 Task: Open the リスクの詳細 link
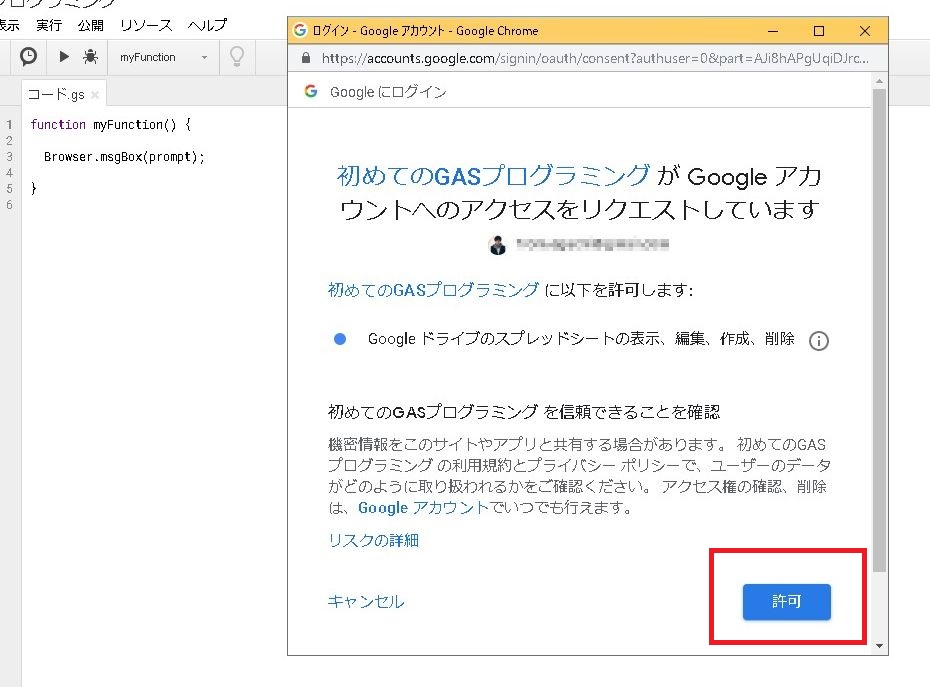[x=373, y=540]
